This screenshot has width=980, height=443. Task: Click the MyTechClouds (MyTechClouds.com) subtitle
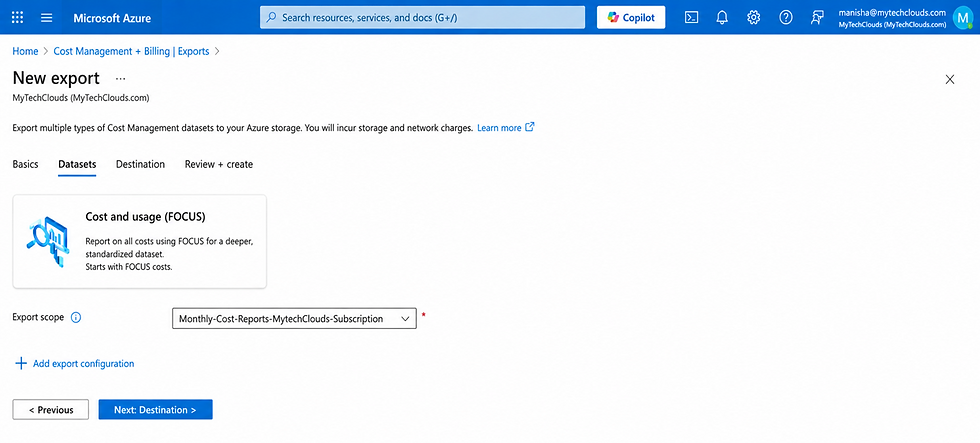(x=81, y=98)
